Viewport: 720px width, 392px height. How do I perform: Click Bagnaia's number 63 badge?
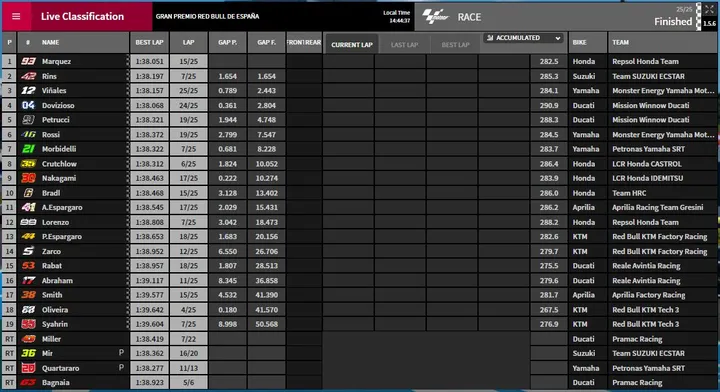click(28, 382)
